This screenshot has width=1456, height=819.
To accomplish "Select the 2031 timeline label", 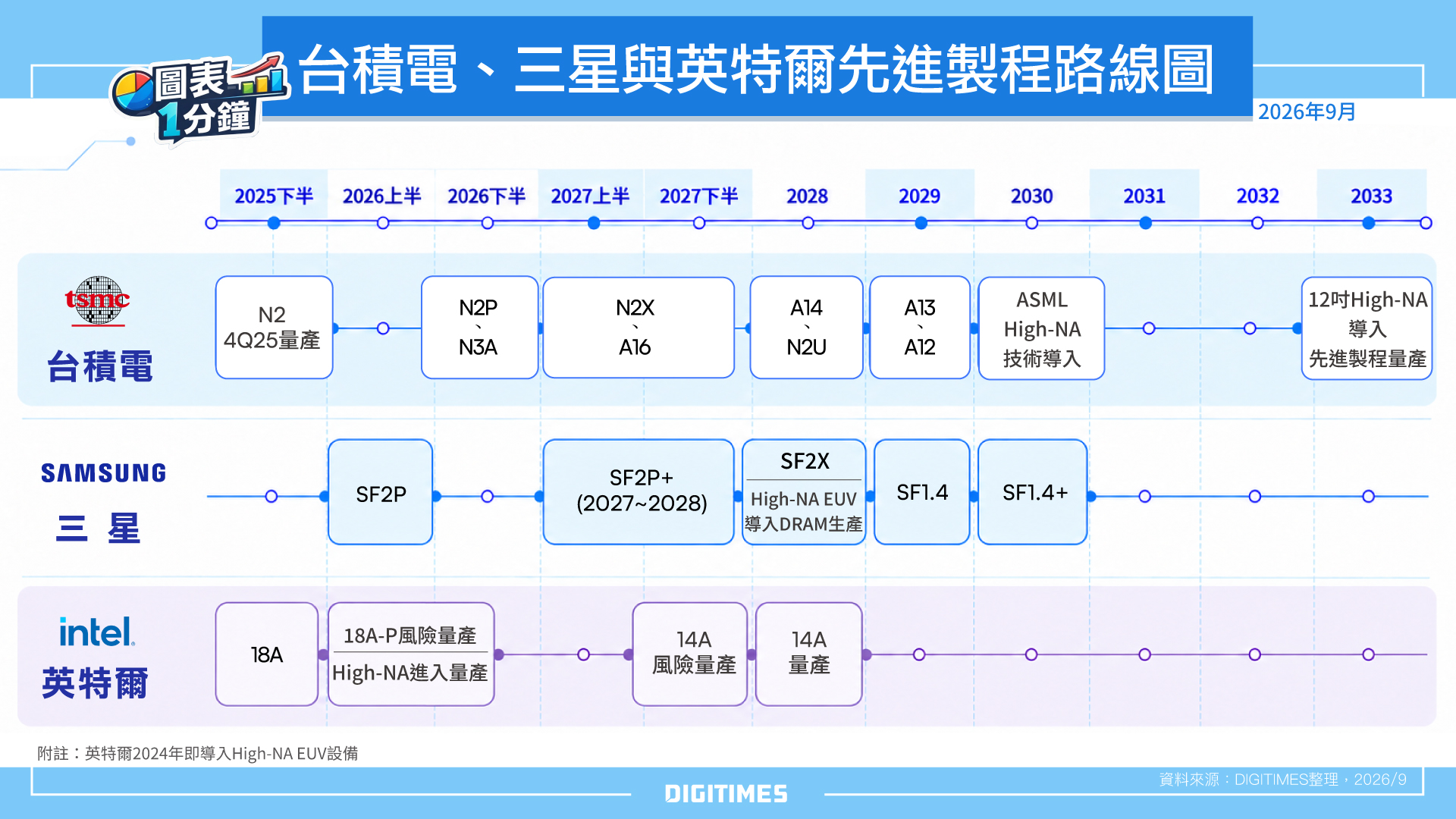I will click(1144, 196).
